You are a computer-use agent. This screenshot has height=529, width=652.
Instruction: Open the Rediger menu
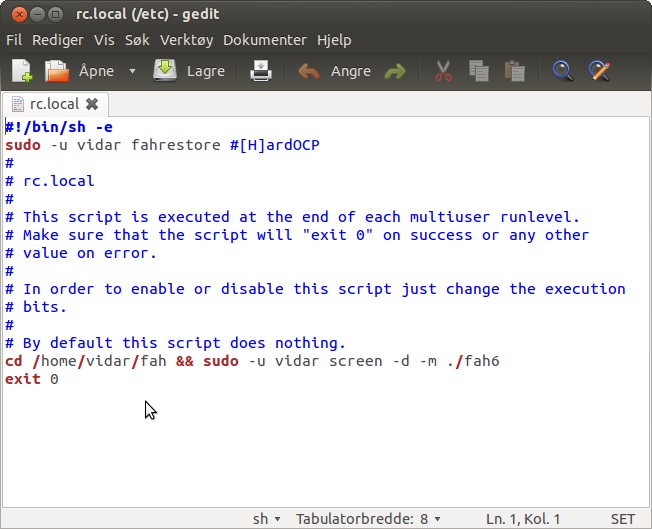pos(58,40)
